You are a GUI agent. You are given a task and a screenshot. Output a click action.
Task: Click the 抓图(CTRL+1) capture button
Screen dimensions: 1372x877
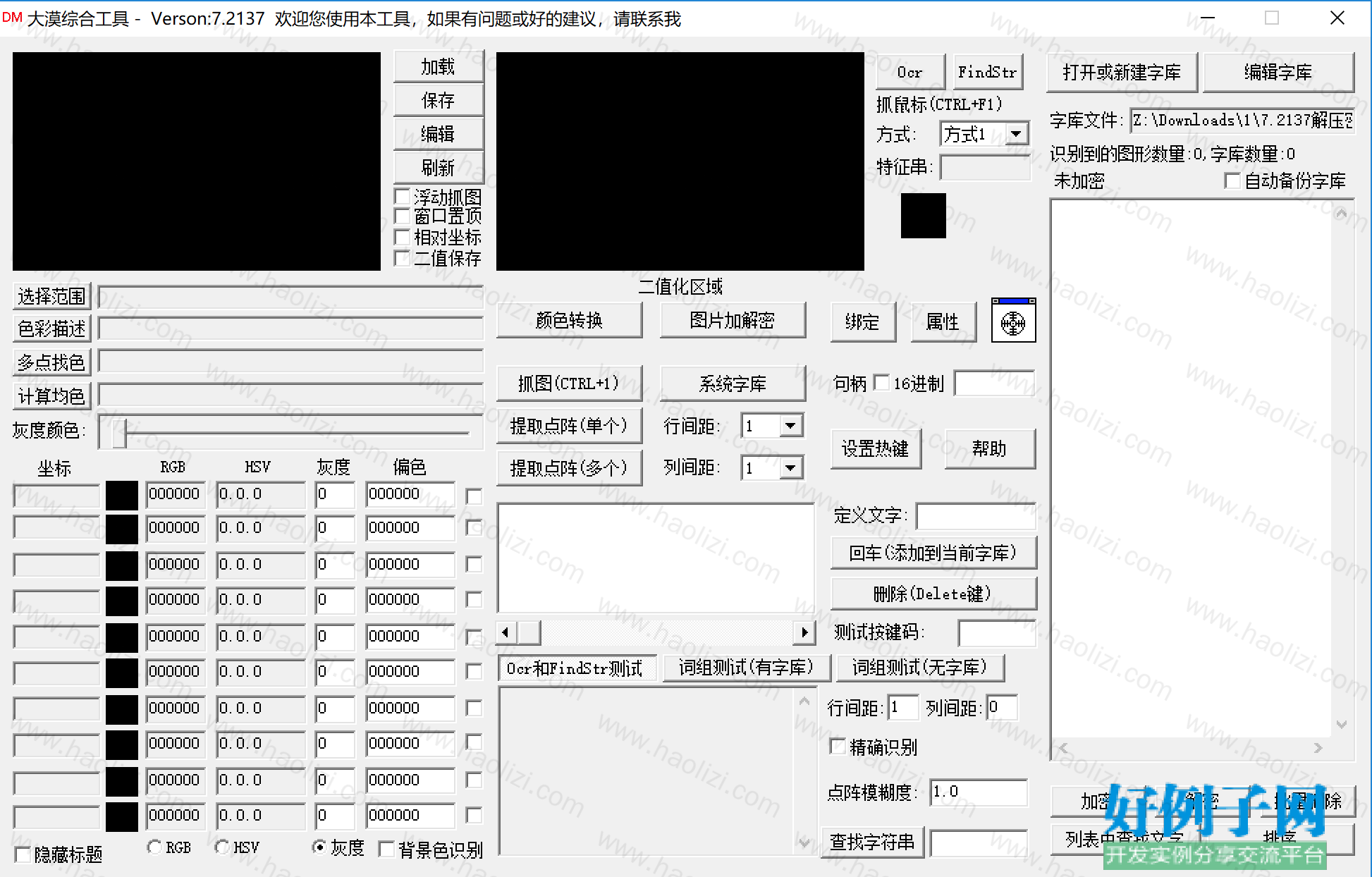(x=569, y=383)
